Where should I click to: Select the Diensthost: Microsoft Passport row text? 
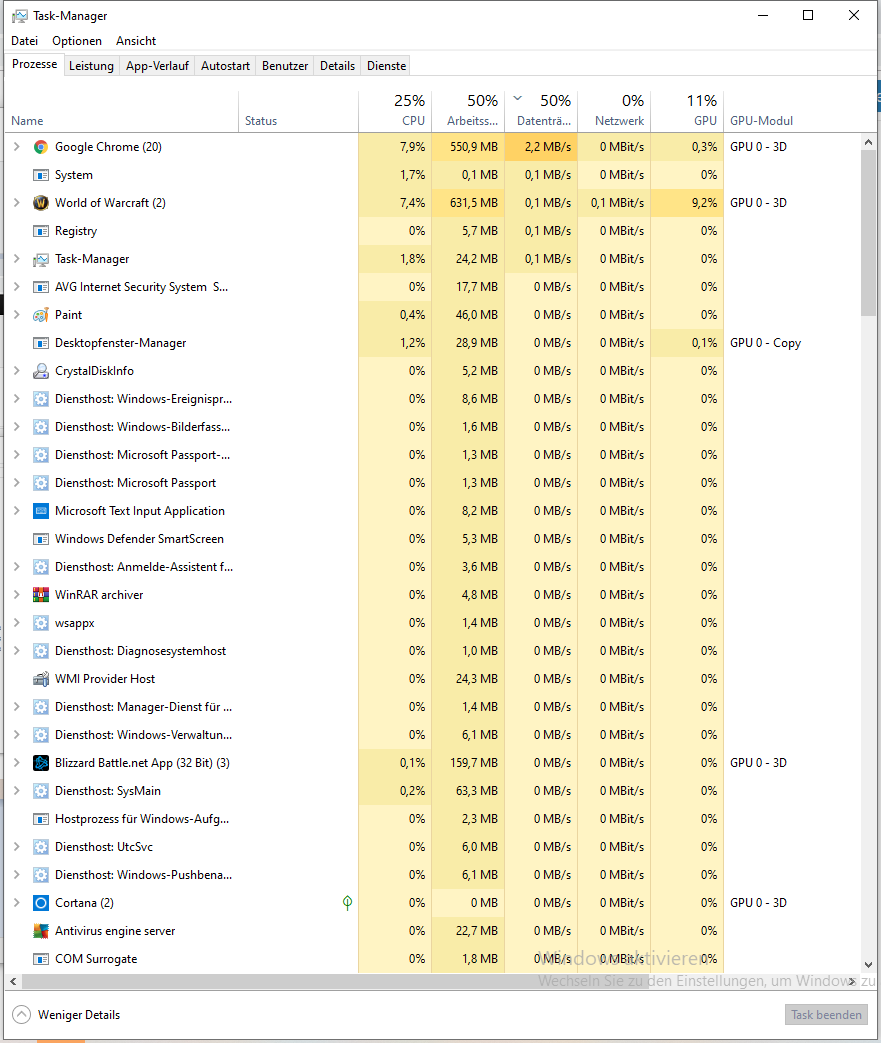[x=136, y=483]
